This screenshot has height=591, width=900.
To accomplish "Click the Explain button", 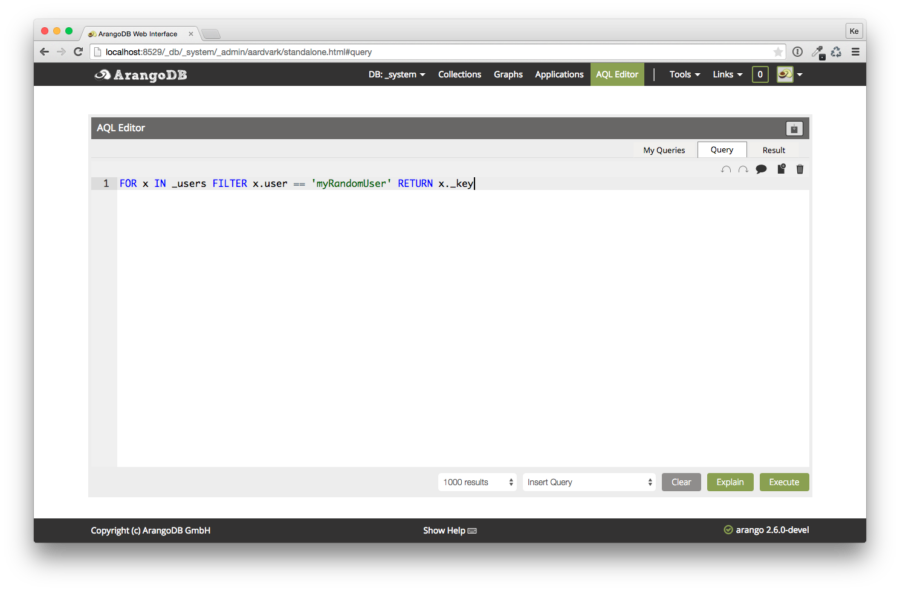I will point(730,482).
